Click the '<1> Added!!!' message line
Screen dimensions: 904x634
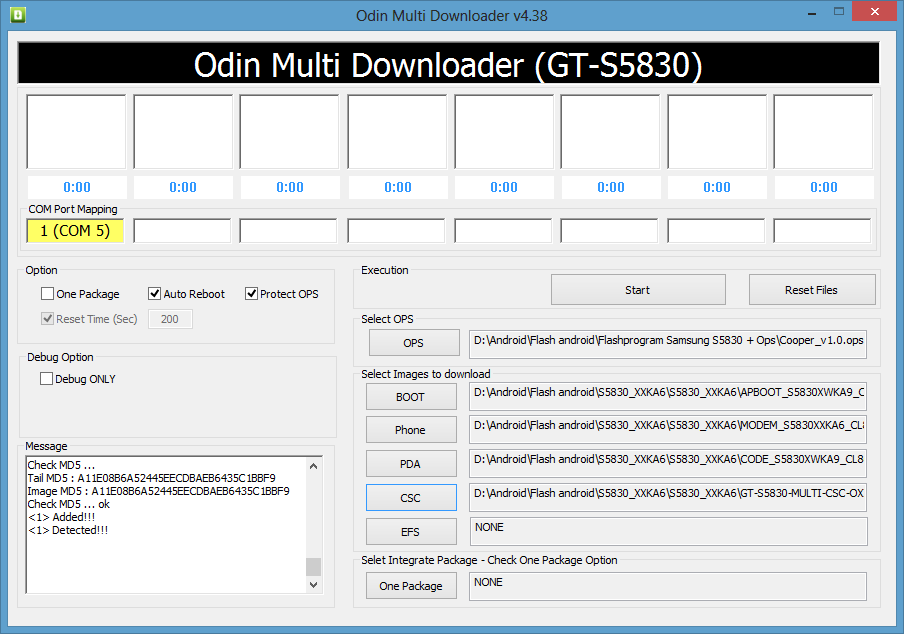pos(61,517)
